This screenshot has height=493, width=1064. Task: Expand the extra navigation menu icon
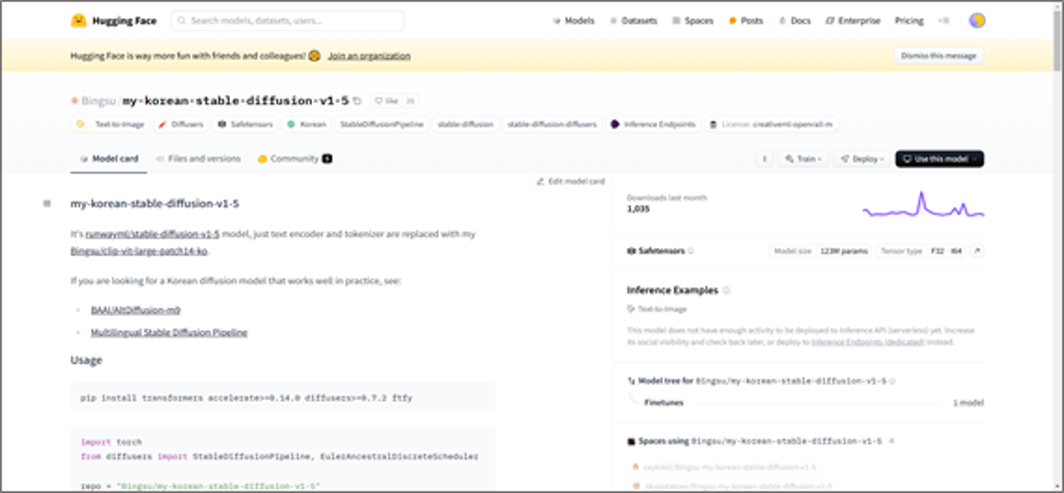(x=943, y=20)
